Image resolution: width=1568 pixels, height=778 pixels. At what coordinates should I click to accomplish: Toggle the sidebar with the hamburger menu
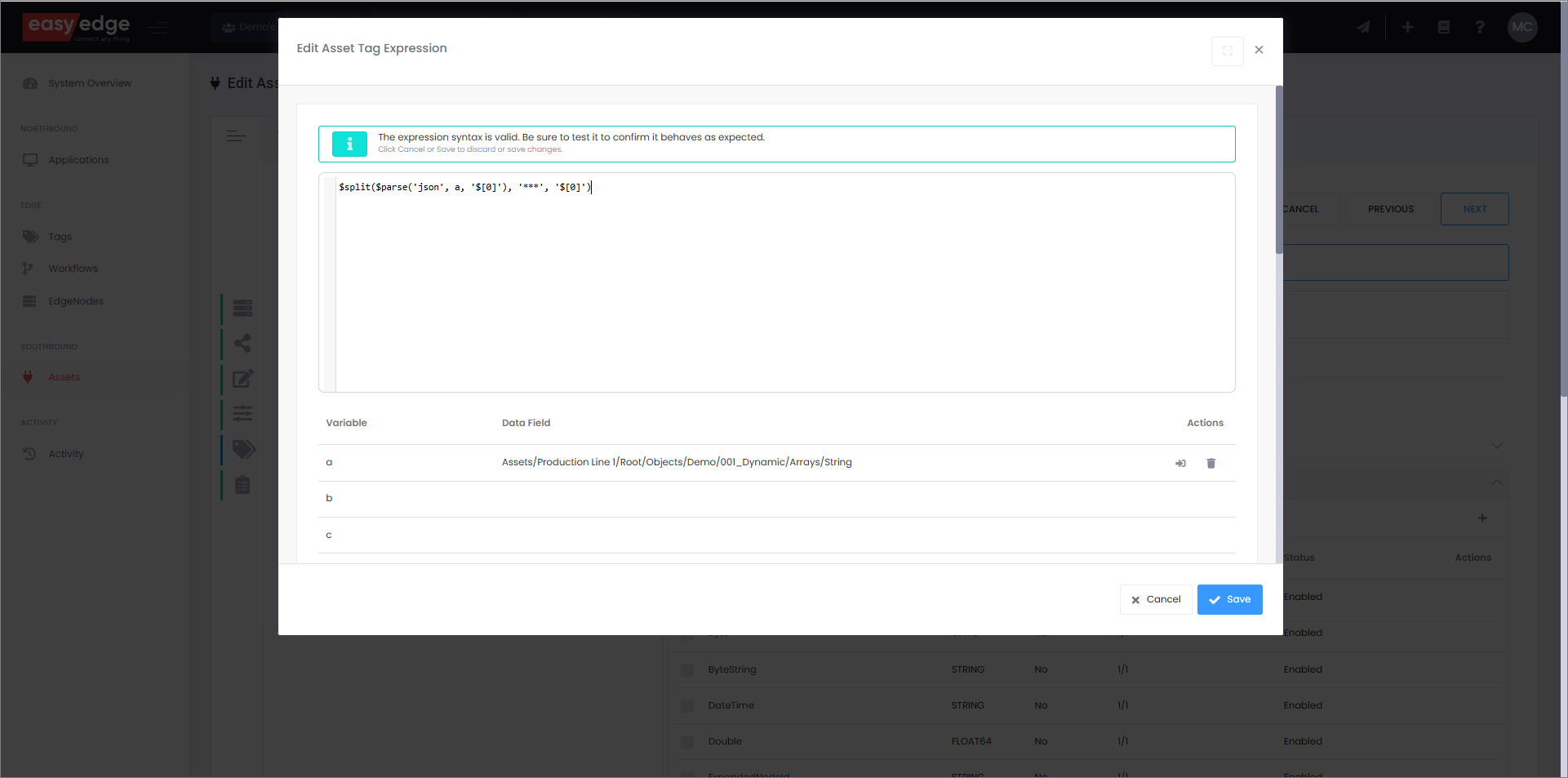point(158,28)
